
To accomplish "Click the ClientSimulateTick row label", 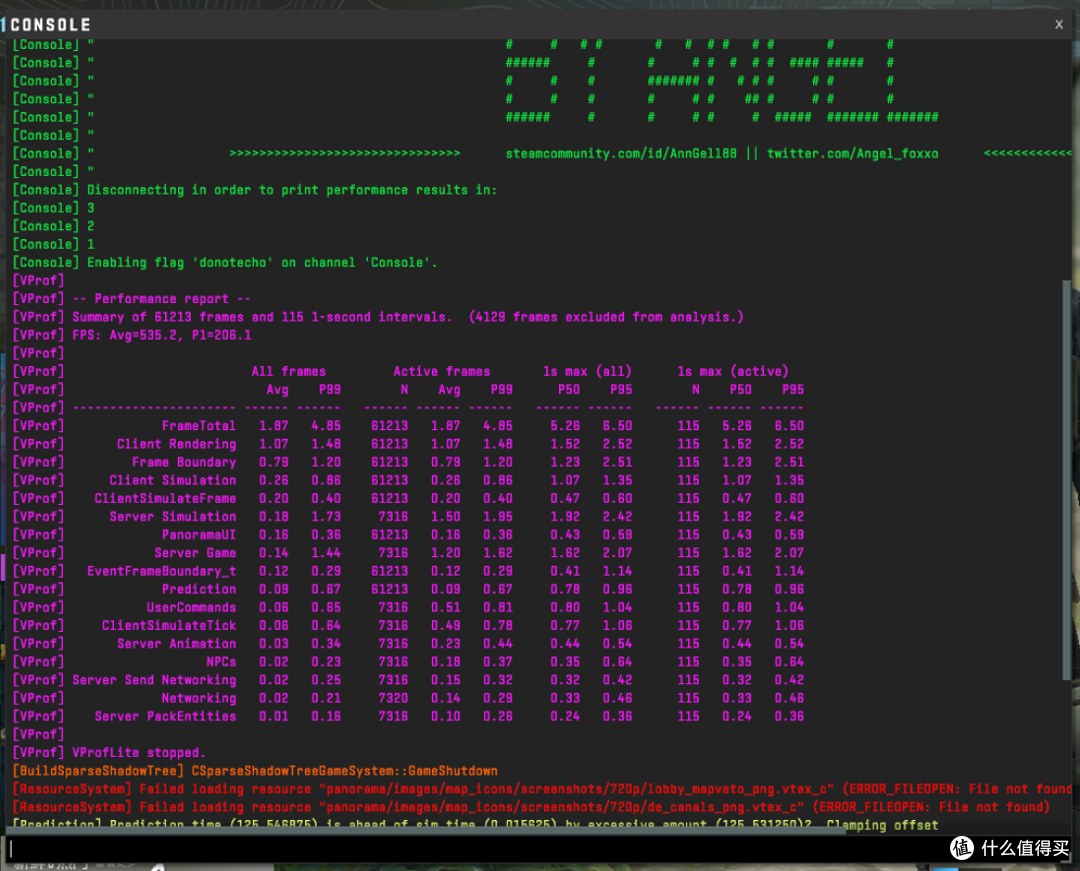I will coord(169,626).
